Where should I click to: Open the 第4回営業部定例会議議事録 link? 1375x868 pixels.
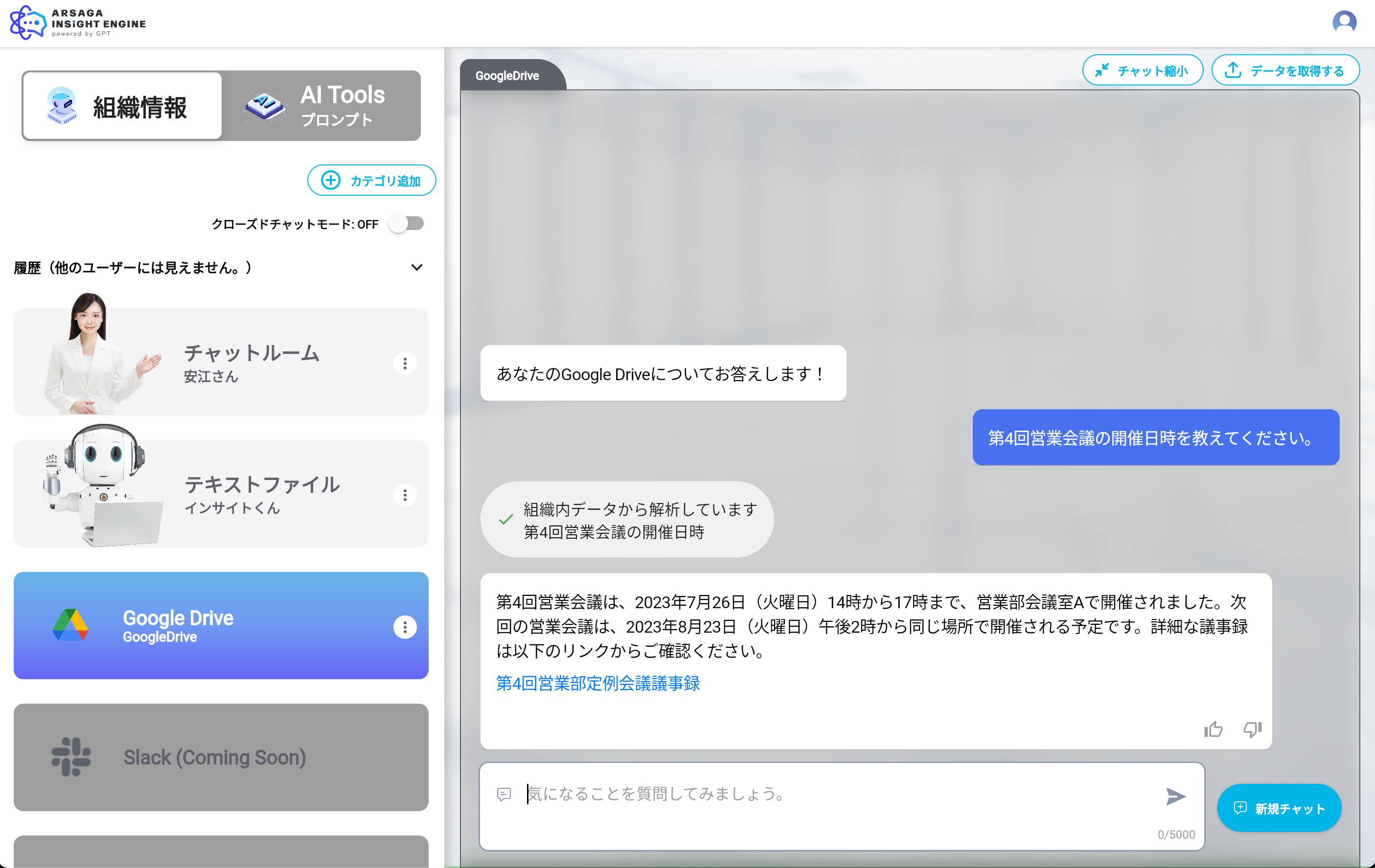click(x=598, y=684)
